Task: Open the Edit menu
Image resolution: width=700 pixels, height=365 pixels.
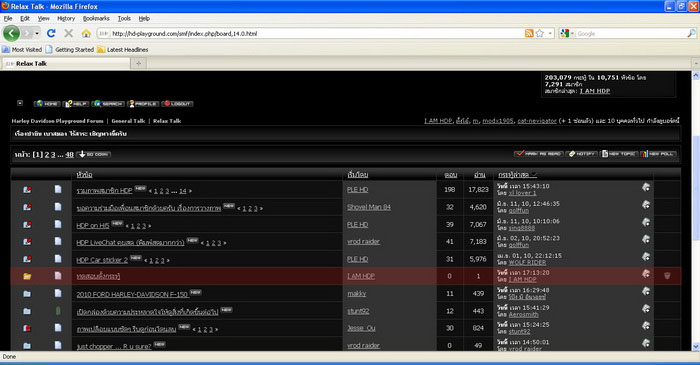Action: pyautogui.click(x=25, y=18)
